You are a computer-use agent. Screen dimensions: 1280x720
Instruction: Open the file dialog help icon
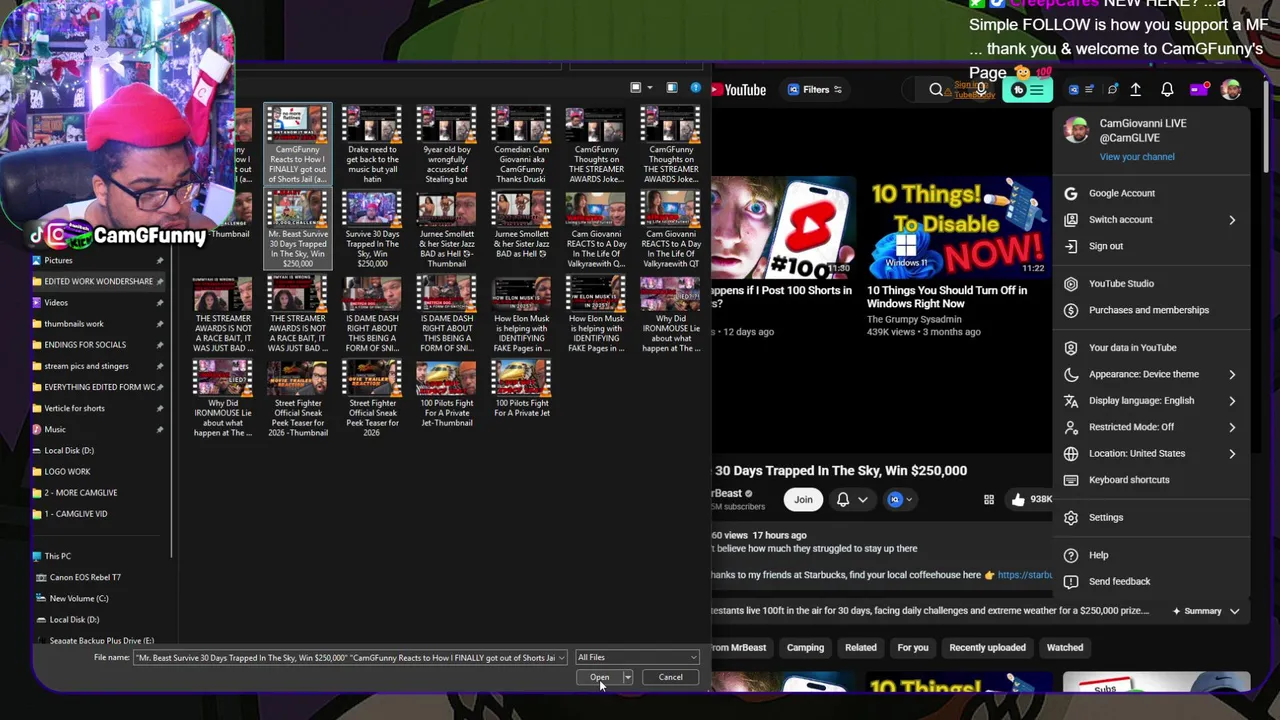[x=696, y=88]
